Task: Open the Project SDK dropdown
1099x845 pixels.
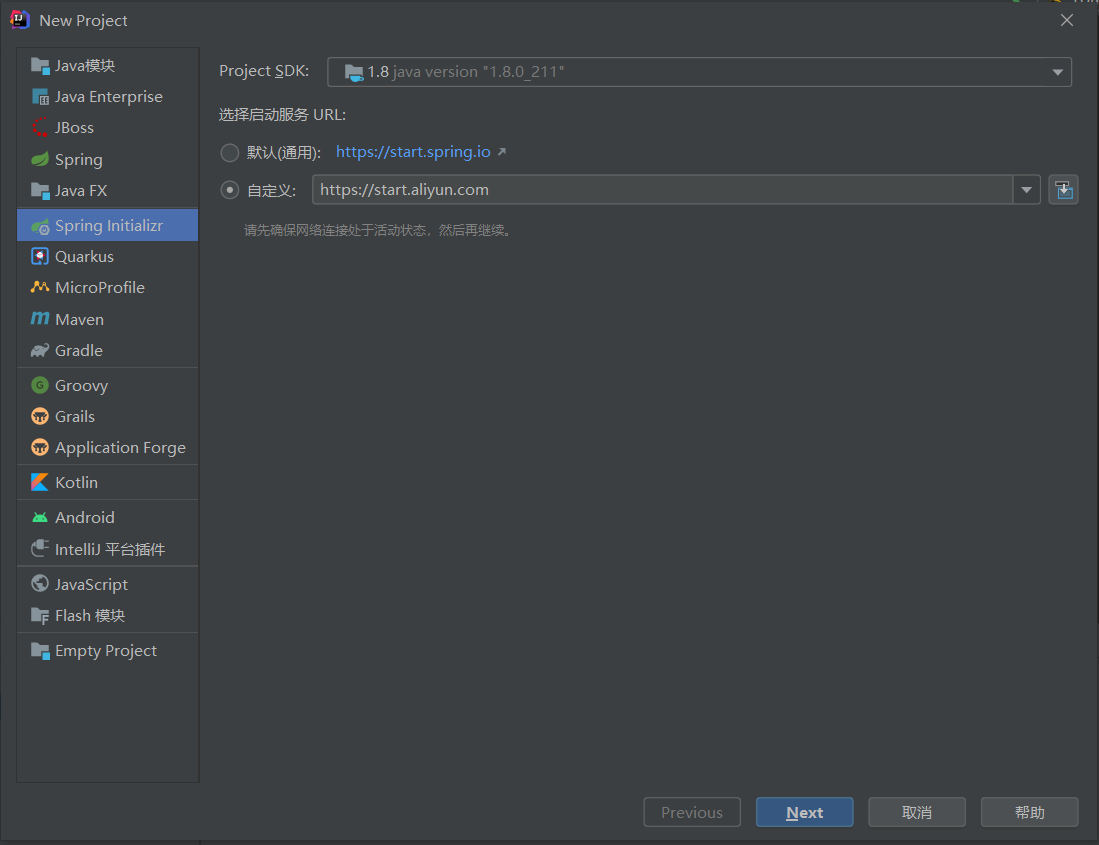Action: click(699, 72)
